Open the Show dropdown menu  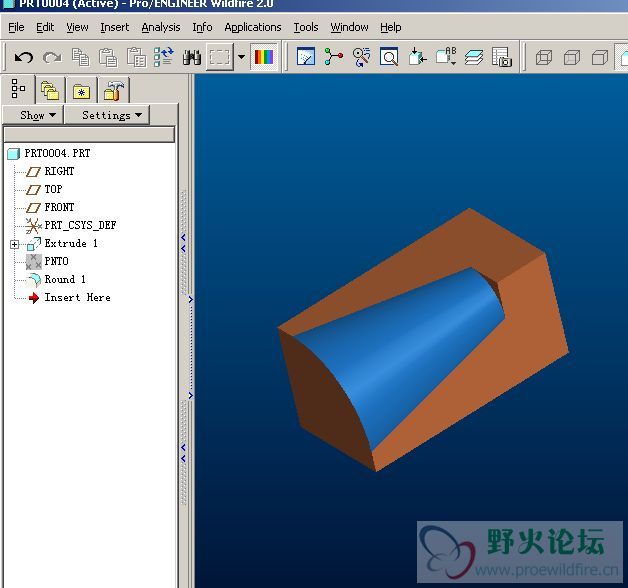click(x=33, y=115)
